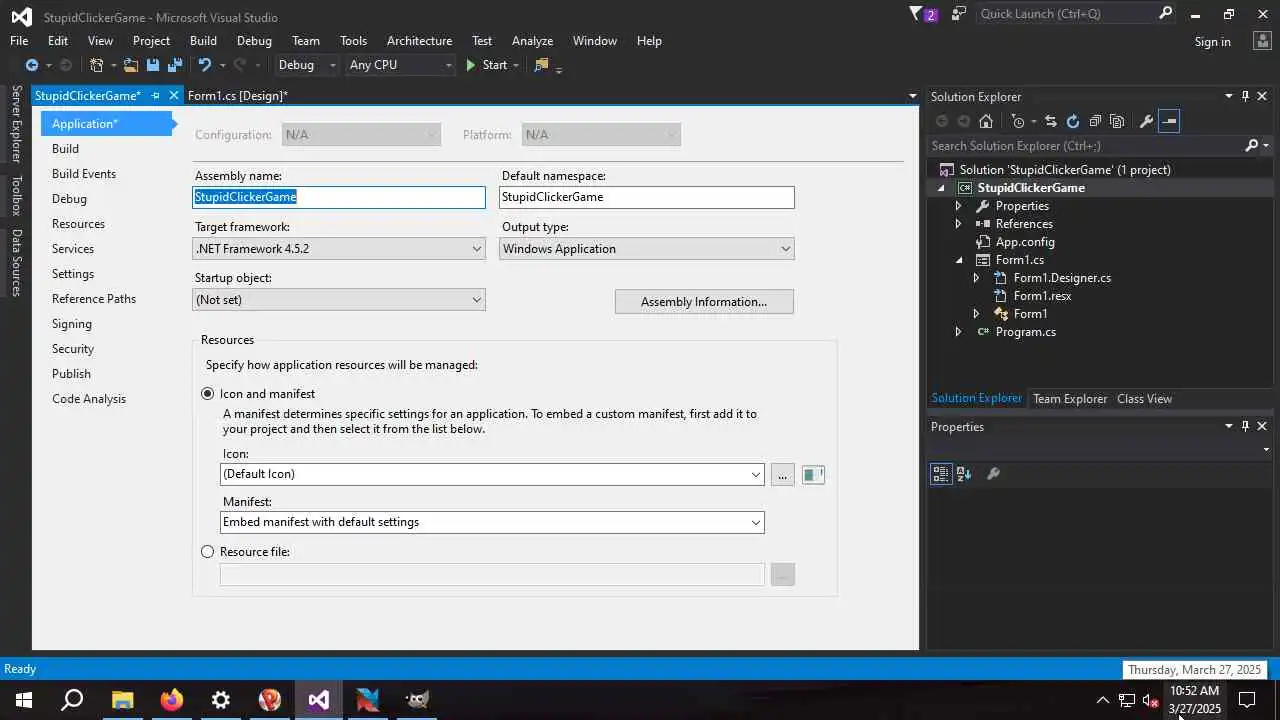Collapse All in Solution Explorer

(1095, 121)
